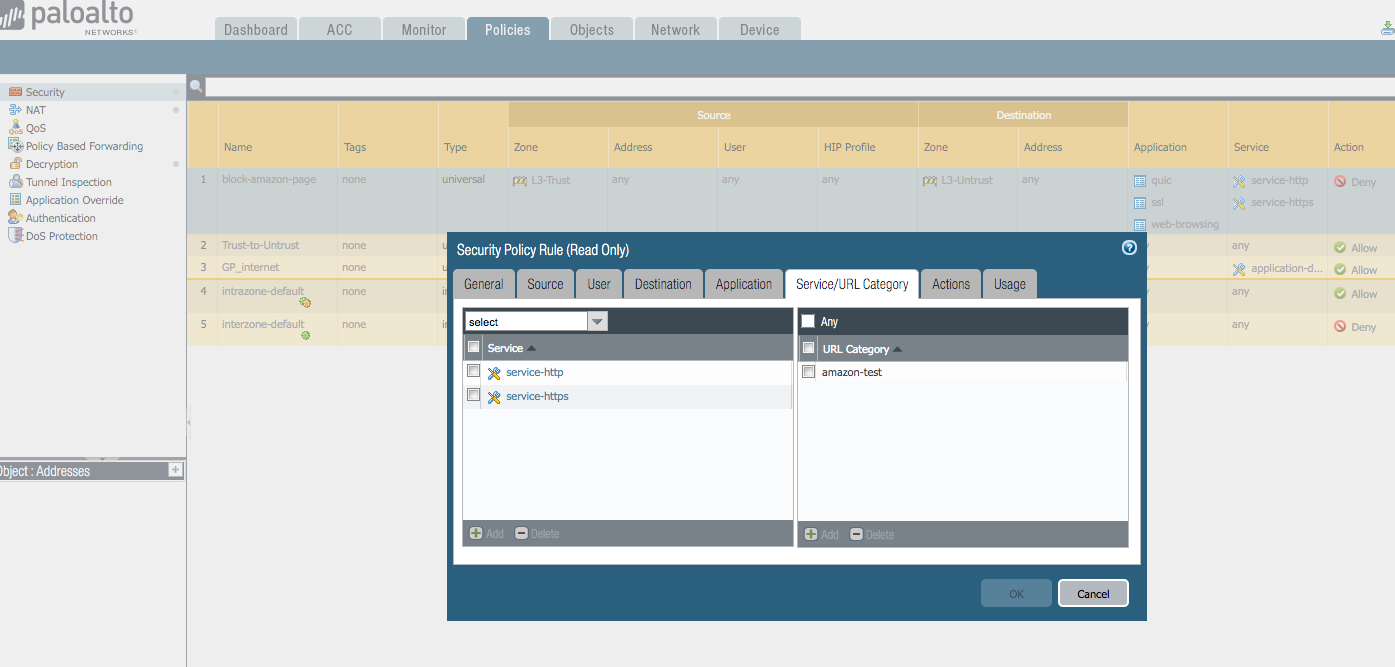Viewport: 1395px width, 667px height.
Task: Click the policy search magnifier icon
Action: pyautogui.click(x=196, y=87)
